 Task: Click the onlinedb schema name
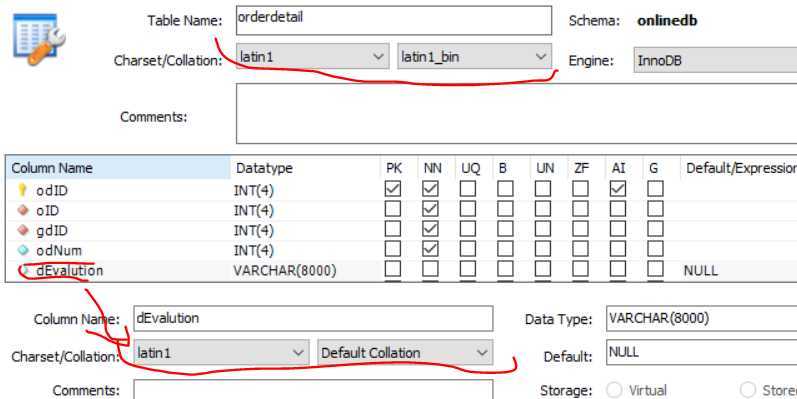[x=667, y=21]
